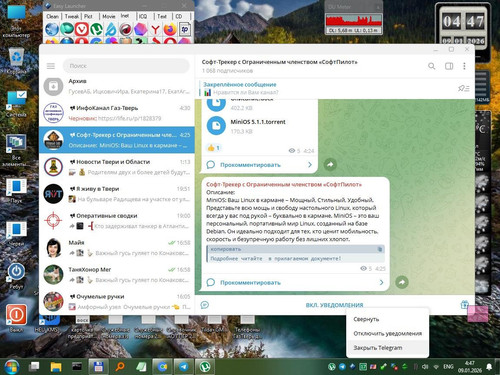This screenshot has height=375, width=500.
Task: Search within the channel using magnifier icon
Action: pos(432,66)
